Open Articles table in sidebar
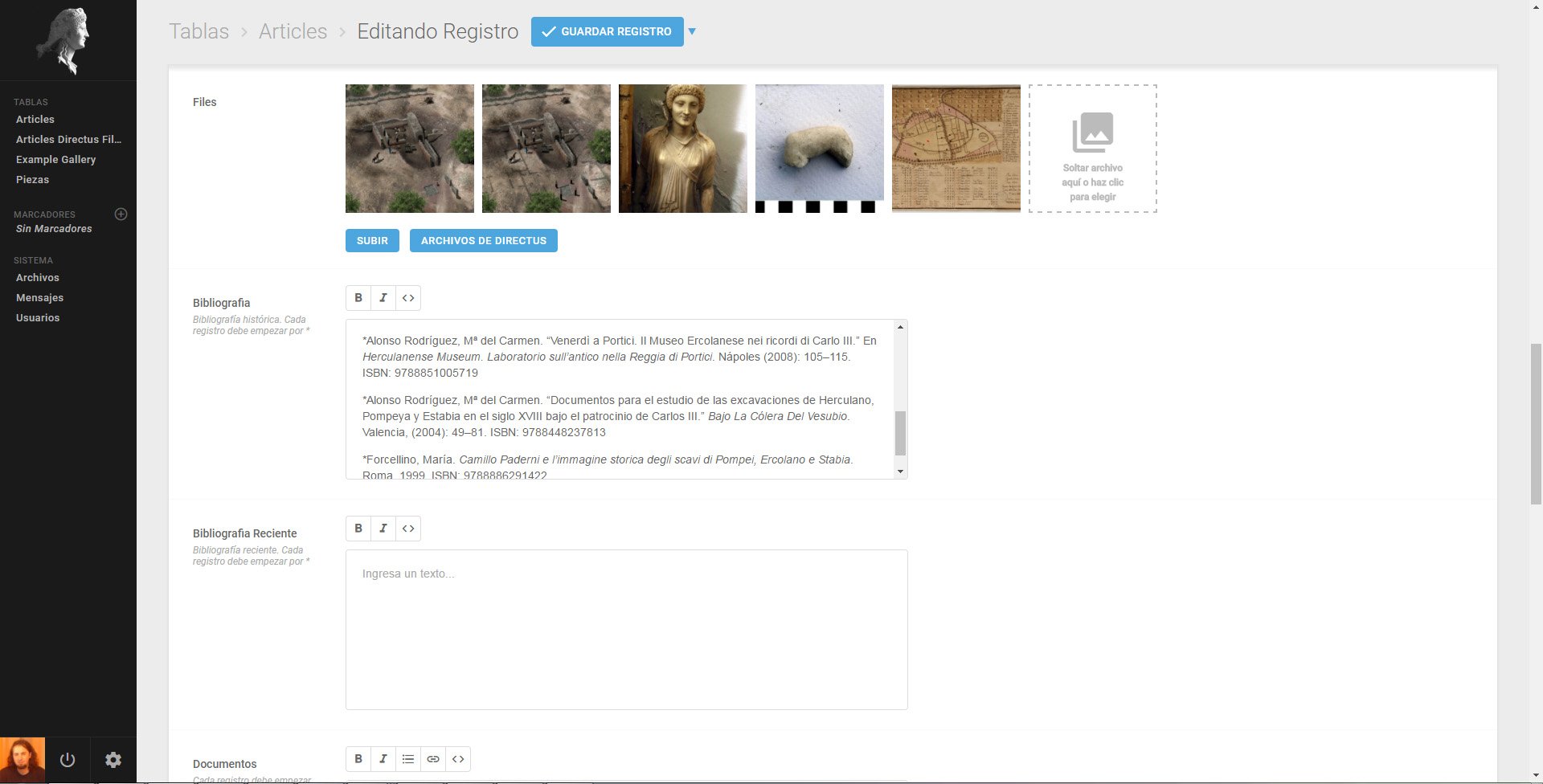This screenshot has height=784, width=1543. pos(35,119)
